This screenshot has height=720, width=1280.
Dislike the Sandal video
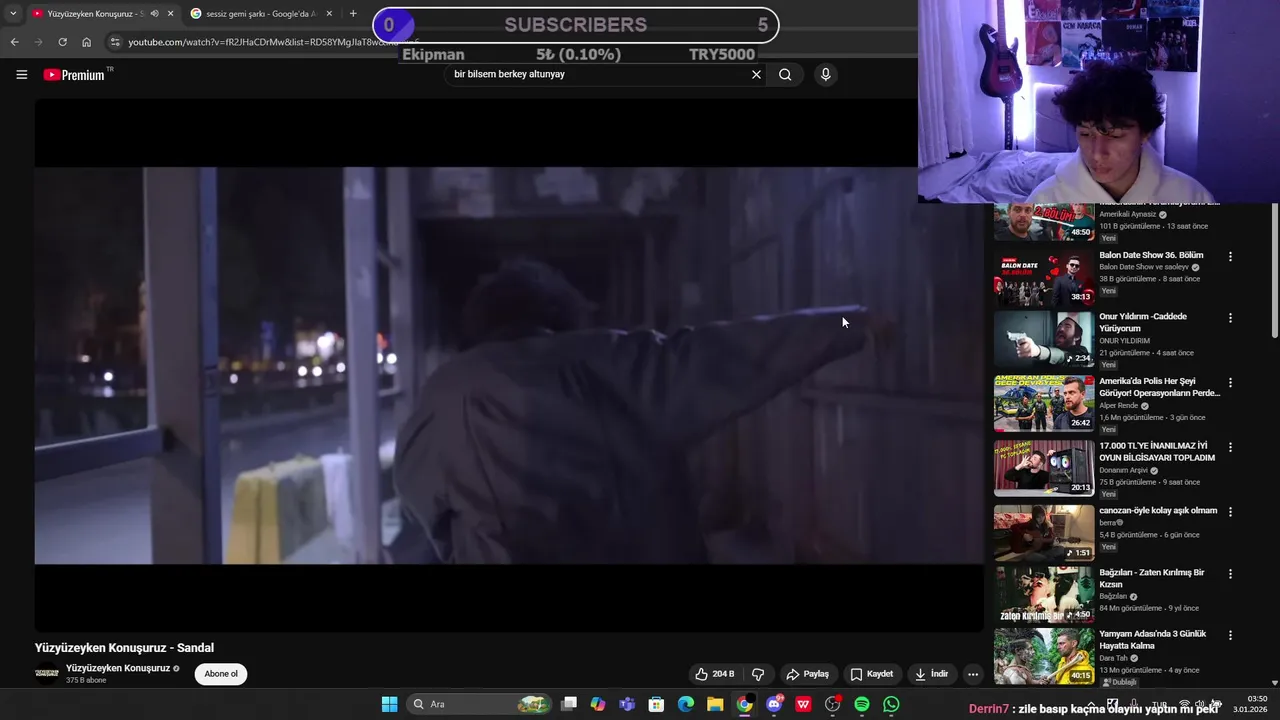click(x=758, y=674)
